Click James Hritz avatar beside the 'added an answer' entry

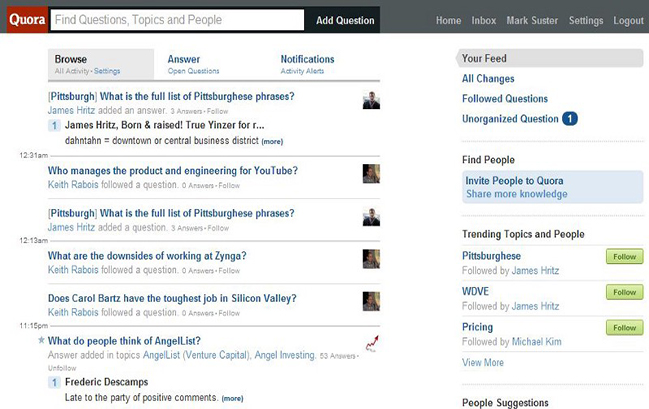coord(371,100)
